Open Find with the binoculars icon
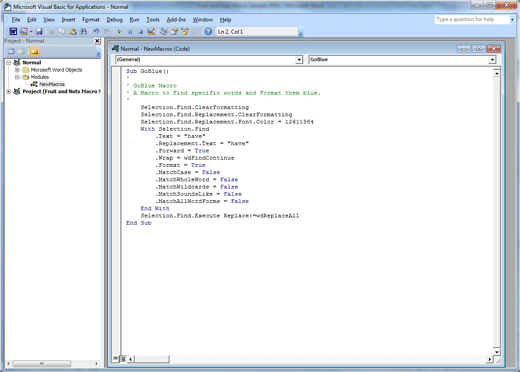 pos(83,32)
